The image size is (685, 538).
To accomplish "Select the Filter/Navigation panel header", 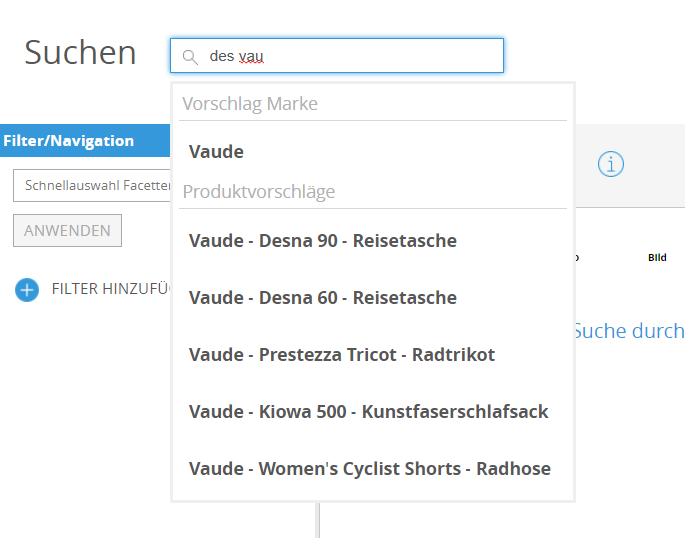I will click(85, 141).
